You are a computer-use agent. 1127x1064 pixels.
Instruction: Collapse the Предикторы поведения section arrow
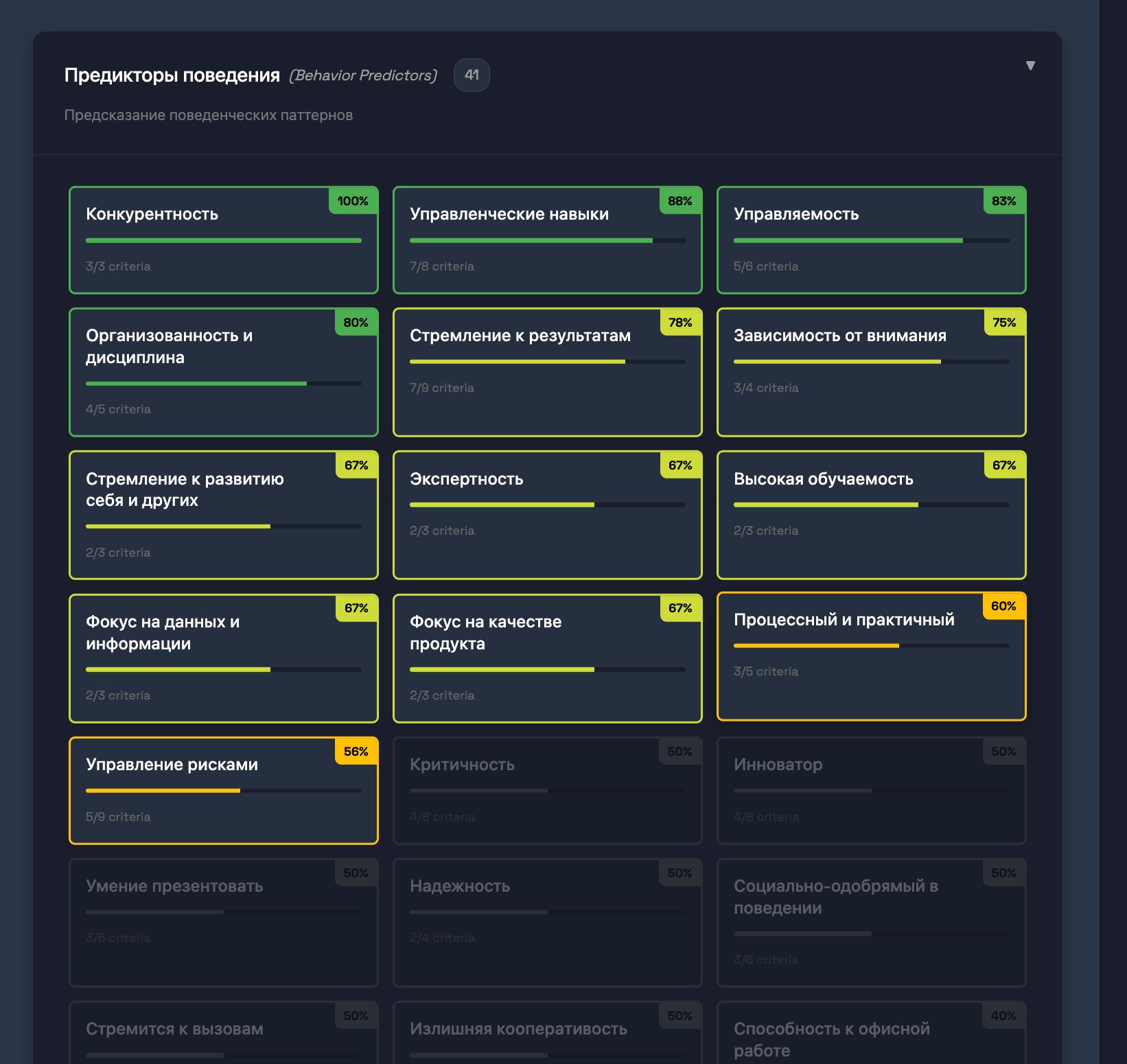(1030, 66)
